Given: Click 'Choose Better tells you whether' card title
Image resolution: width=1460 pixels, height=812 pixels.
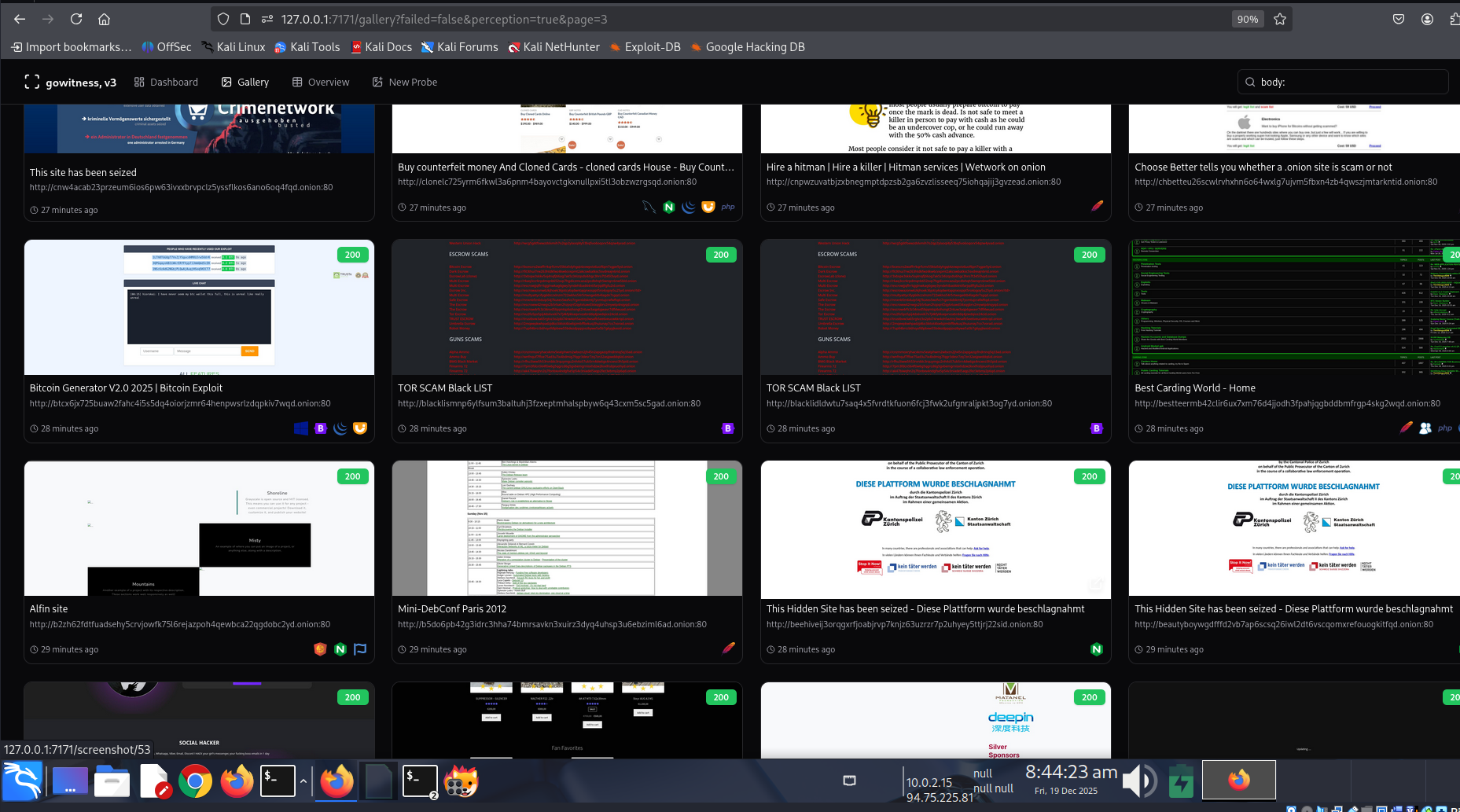Looking at the screenshot, I should coord(1263,167).
